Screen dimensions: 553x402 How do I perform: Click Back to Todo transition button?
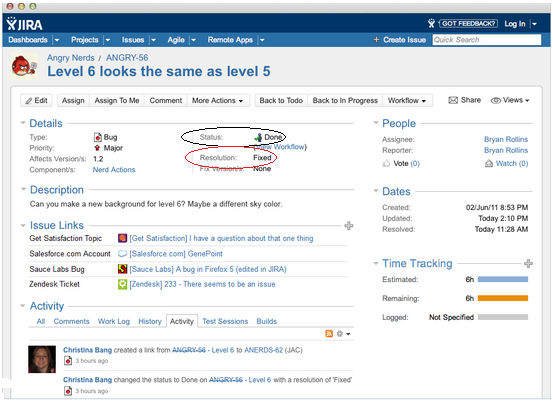click(x=281, y=100)
